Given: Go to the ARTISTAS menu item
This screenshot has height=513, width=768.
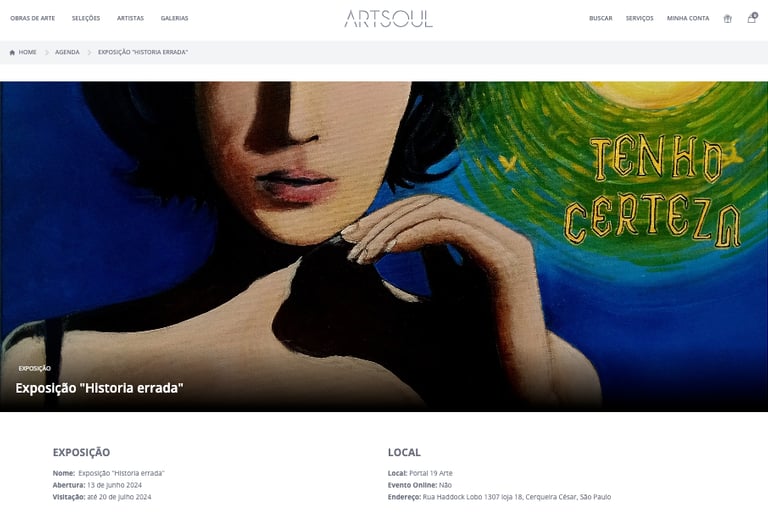Looking at the screenshot, I should pos(130,18).
